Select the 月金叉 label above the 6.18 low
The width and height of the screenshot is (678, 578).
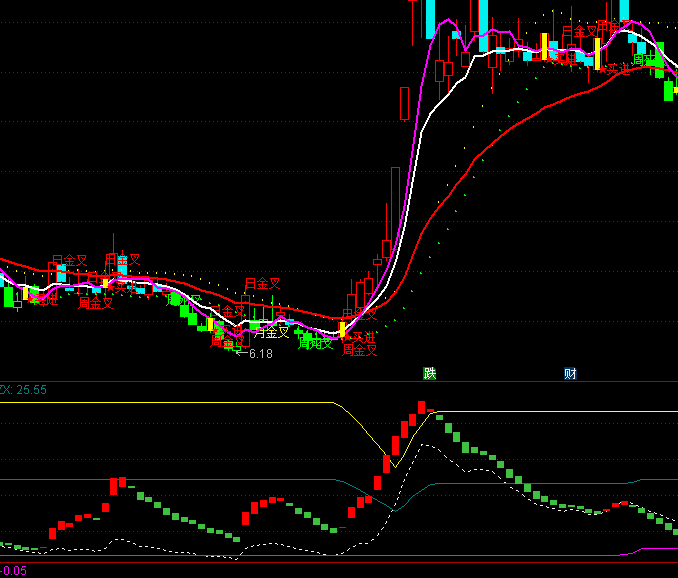click(263, 284)
